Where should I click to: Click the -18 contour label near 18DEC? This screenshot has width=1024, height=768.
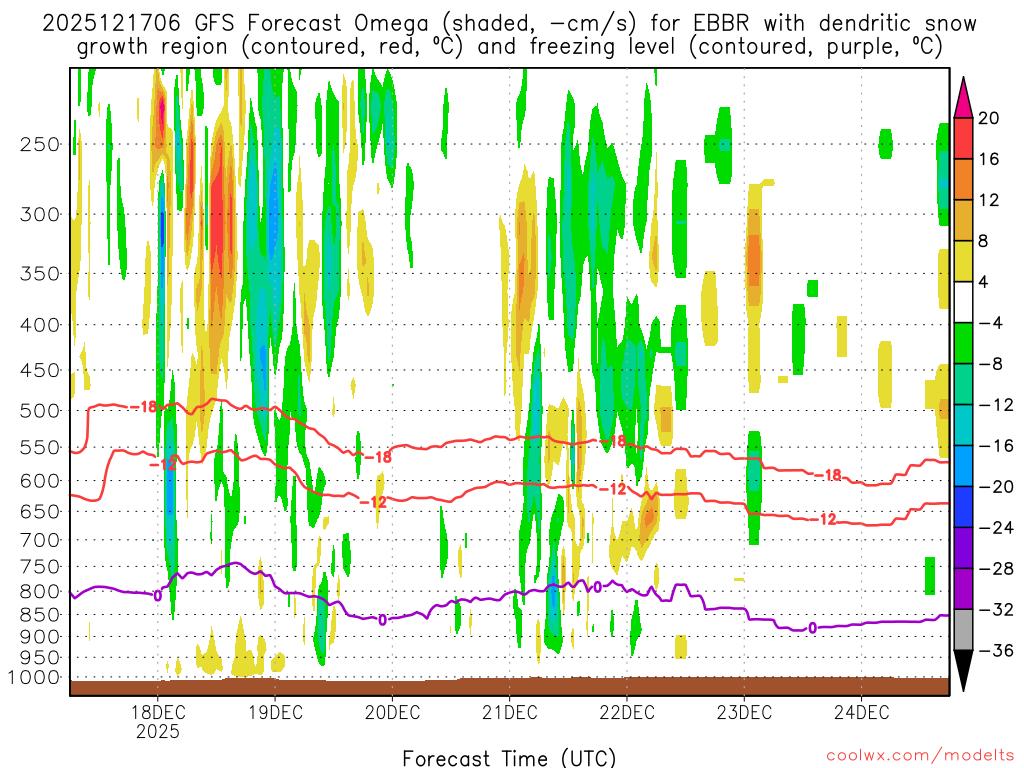[x=144, y=407]
